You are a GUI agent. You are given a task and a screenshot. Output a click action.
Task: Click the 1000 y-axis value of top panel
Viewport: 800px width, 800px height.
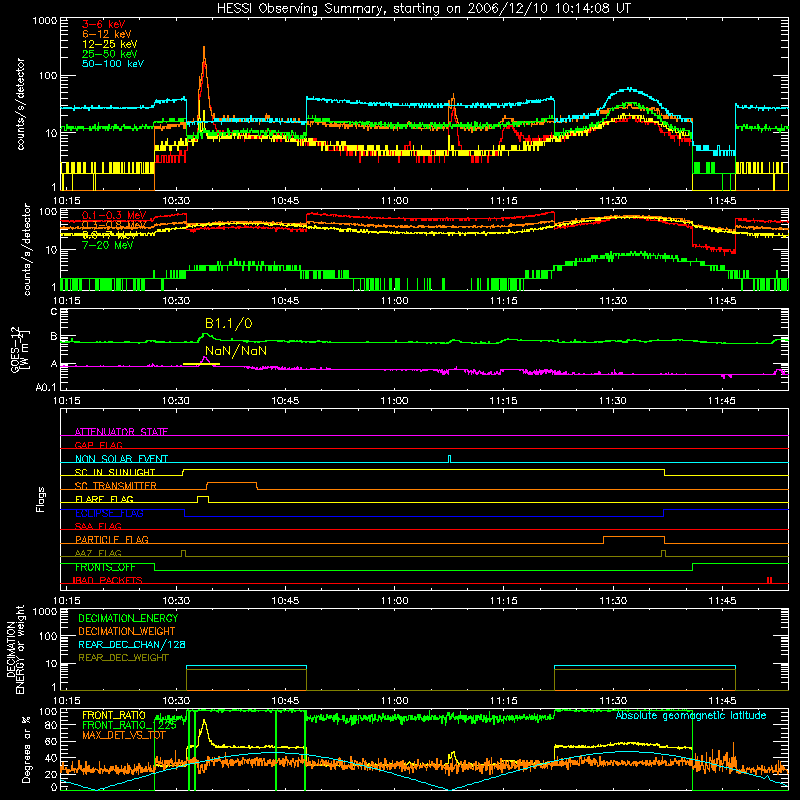[44, 21]
